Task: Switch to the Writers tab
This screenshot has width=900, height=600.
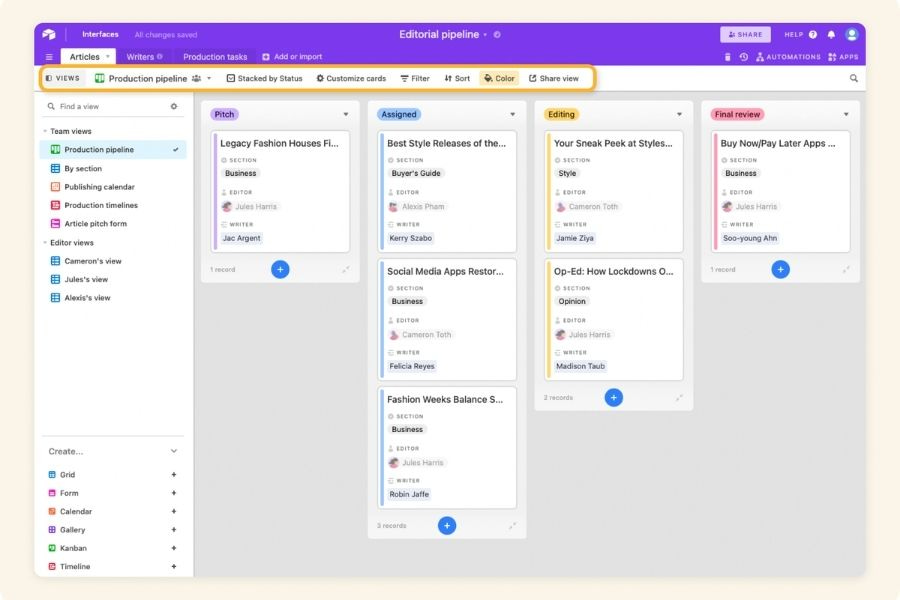Action: pos(143,57)
